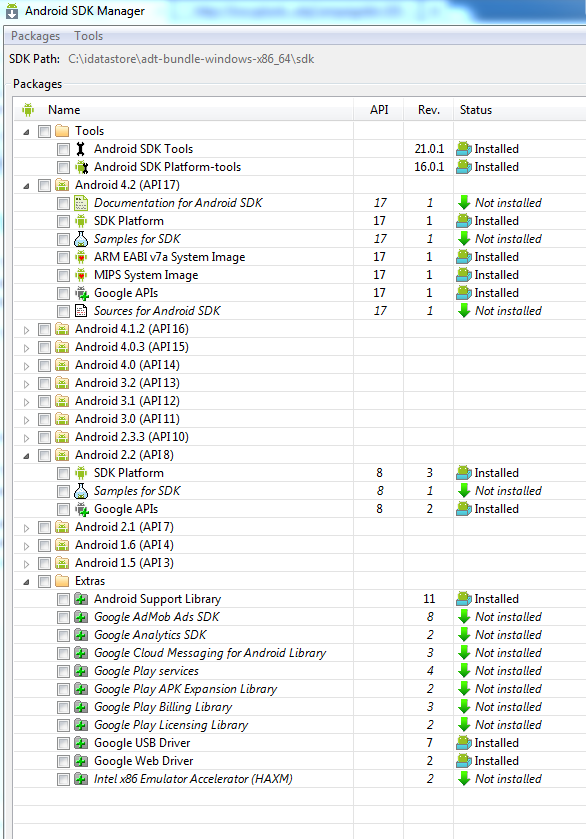586x839 pixels.
Task: Check the Sources for Android SDK checkbox
Action: pos(63,311)
